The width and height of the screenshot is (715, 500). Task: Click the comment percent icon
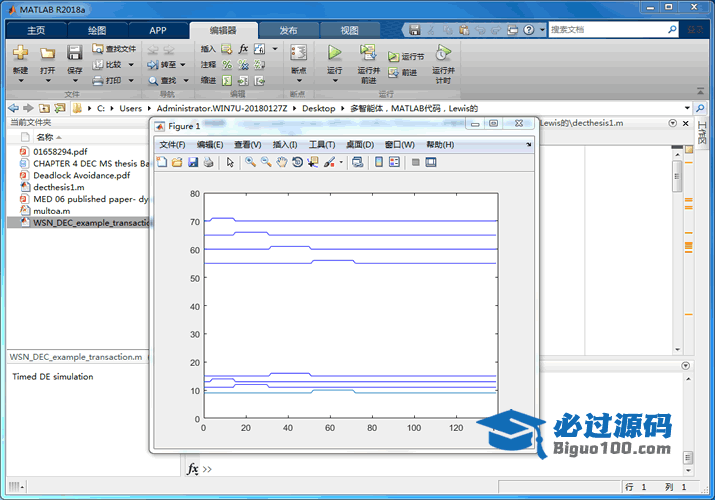[x=227, y=65]
